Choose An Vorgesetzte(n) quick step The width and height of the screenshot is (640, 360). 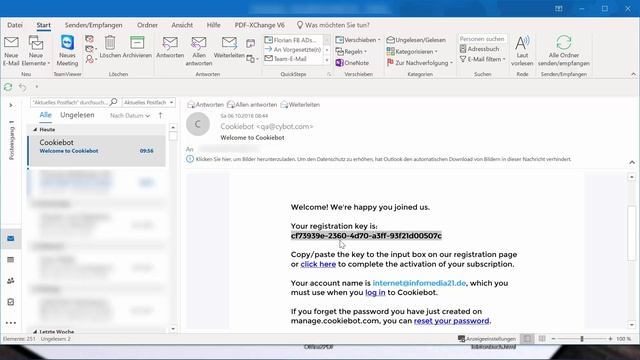293,49
